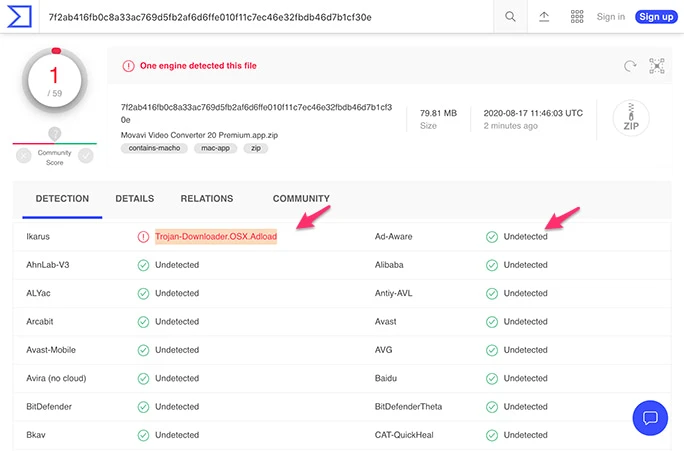Viewport: 684px width, 451px height.
Task: Open the COMMUNITY tab
Action: tap(301, 199)
